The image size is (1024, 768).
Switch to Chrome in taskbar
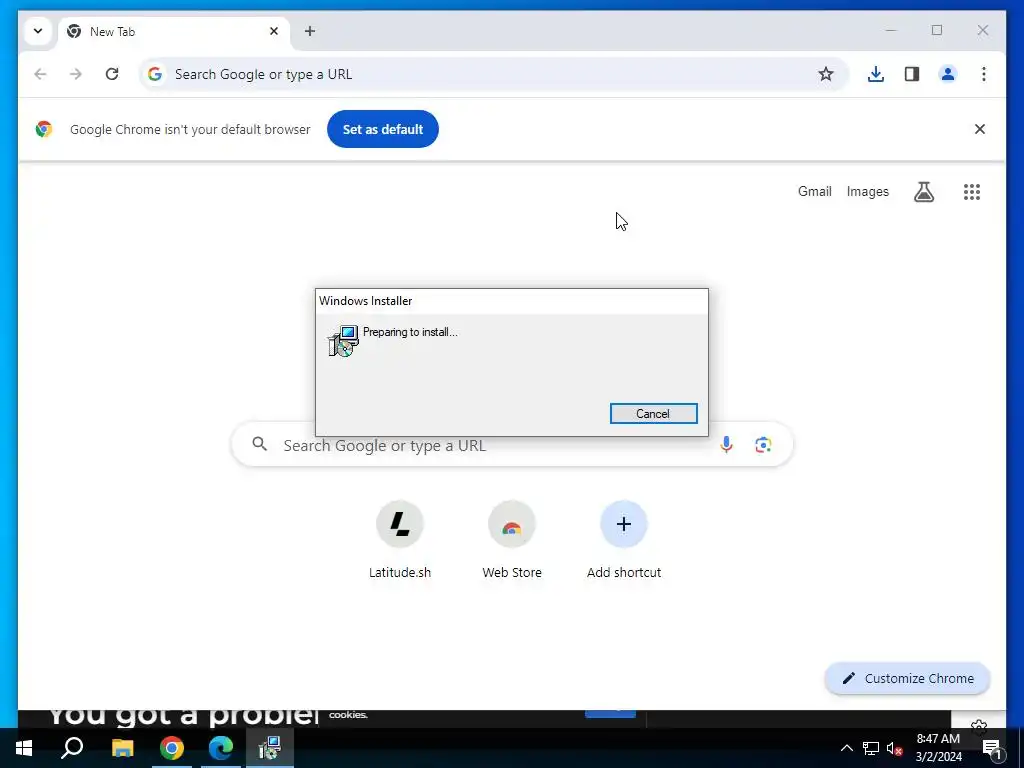coord(172,748)
